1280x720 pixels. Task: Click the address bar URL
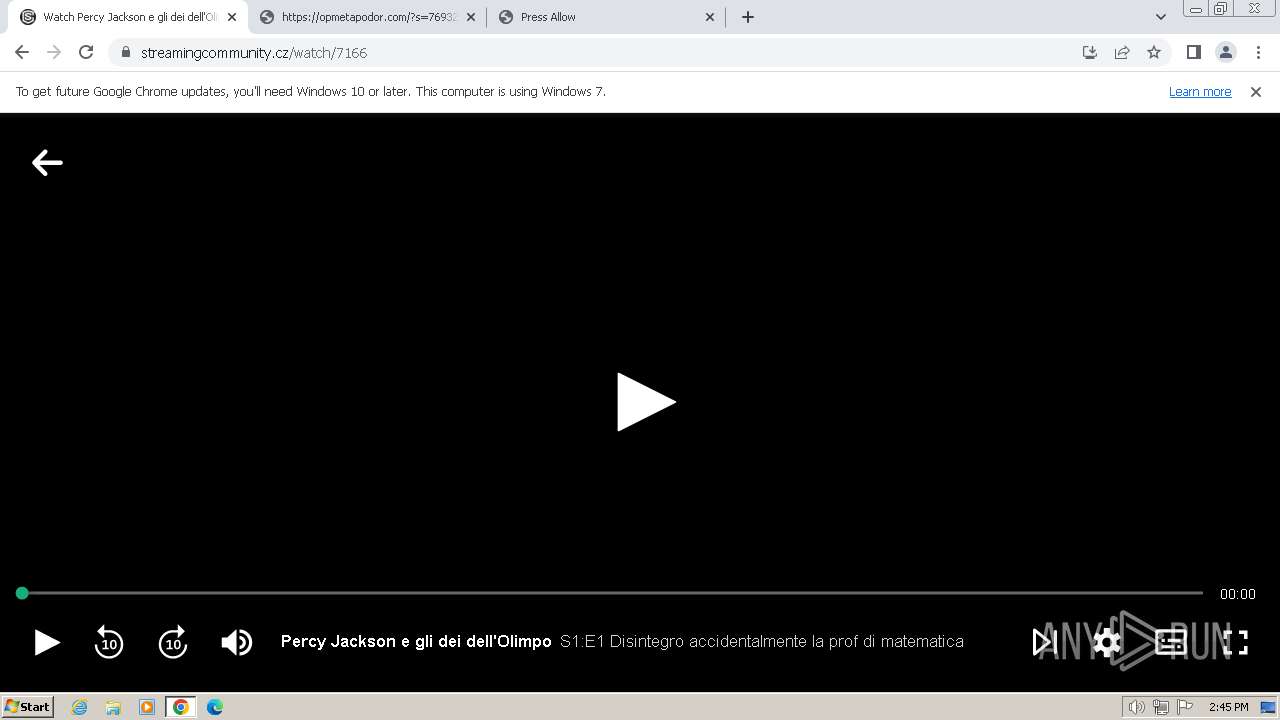(x=254, y=53)
